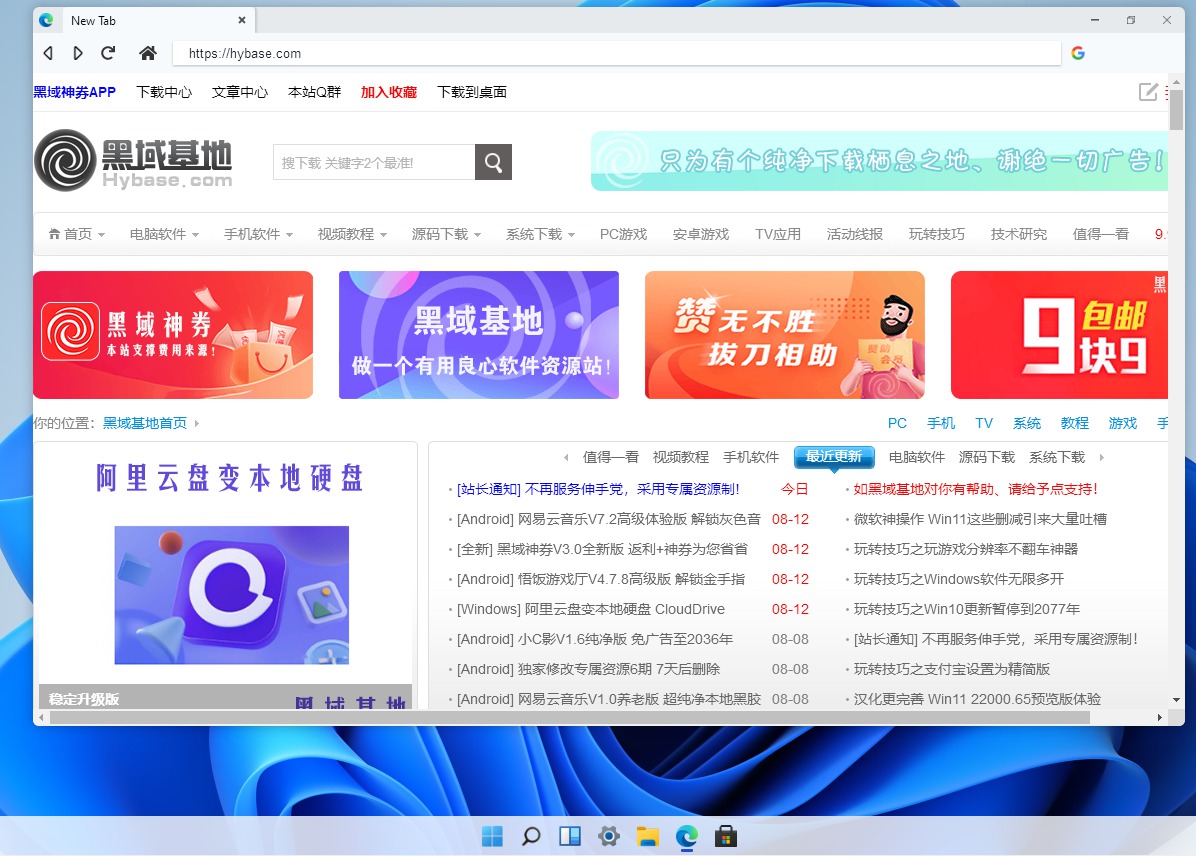Switch to the 手机软件 list tab
Viewport: 1196px width, 857px height.
click(751, 457)
